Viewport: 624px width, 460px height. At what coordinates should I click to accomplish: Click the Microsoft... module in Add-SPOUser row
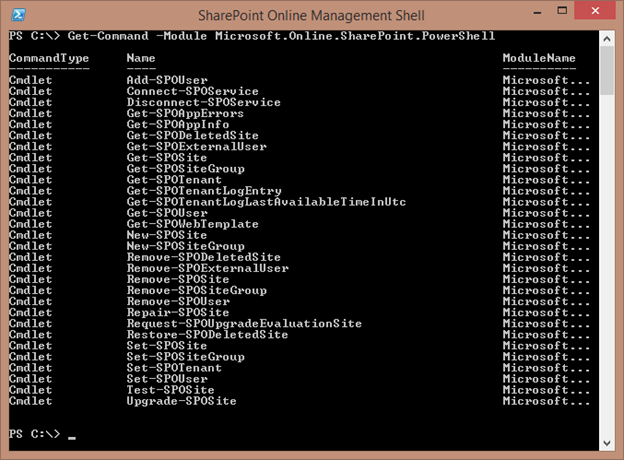click(x=546, y=80)
